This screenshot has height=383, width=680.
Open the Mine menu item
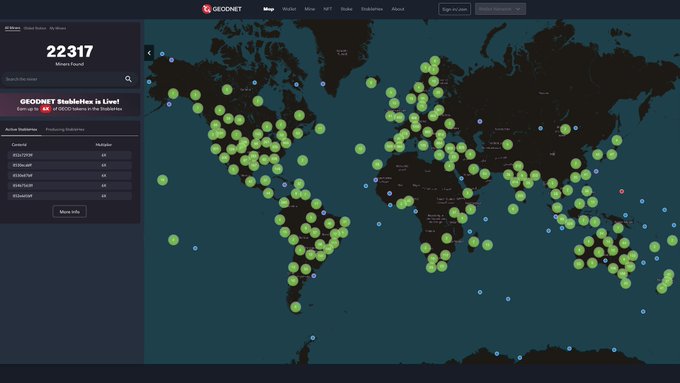click(x=310, y=9)
